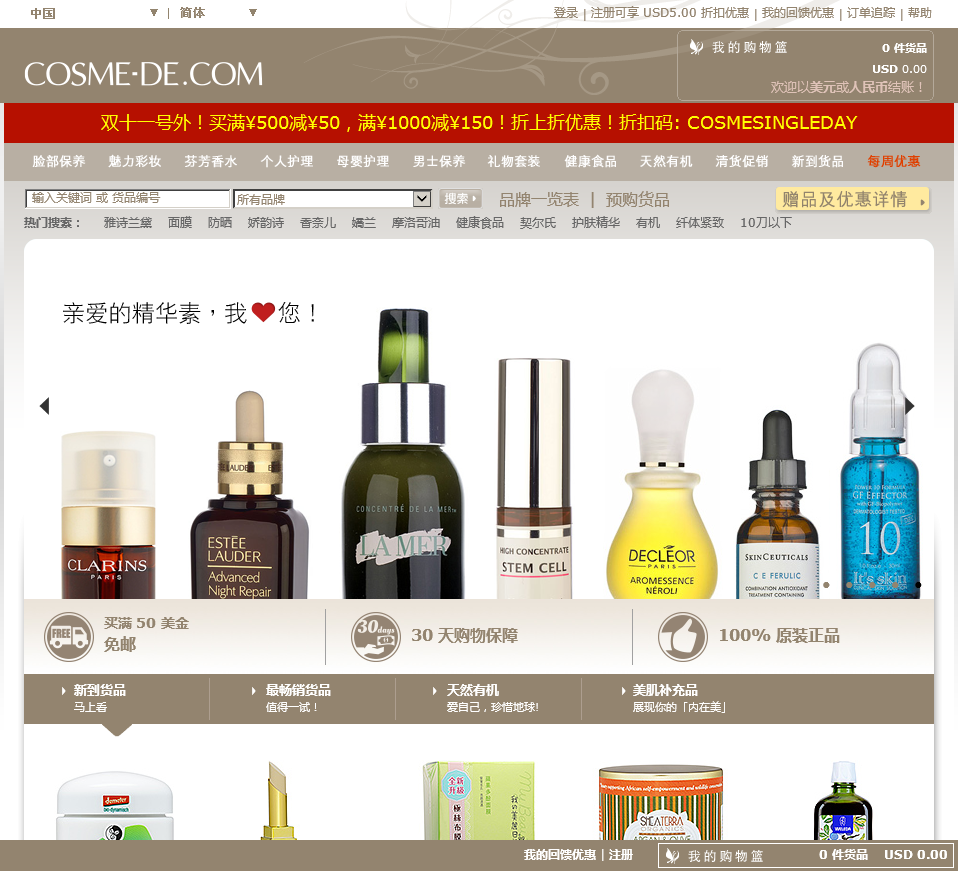The height and width of the screenshot is (871, 958).
Task: Click the COSME-DE.COM logo
Action: coord(144,74)
